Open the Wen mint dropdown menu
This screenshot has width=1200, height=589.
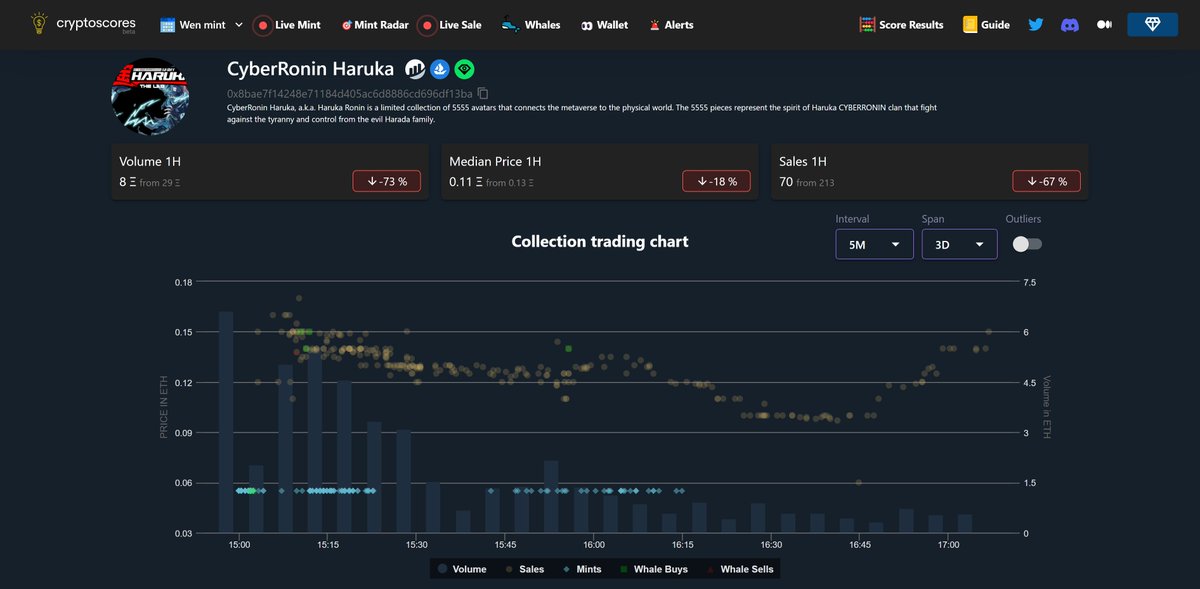(202, 25)
